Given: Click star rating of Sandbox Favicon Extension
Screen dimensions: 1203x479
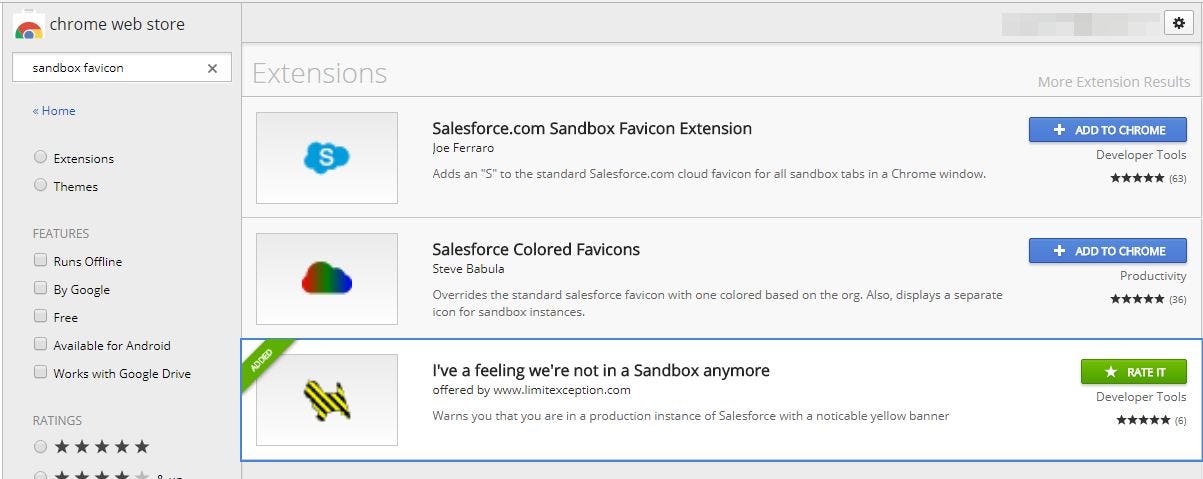Looking at the screenshot, I should [x=1139, y=178].
